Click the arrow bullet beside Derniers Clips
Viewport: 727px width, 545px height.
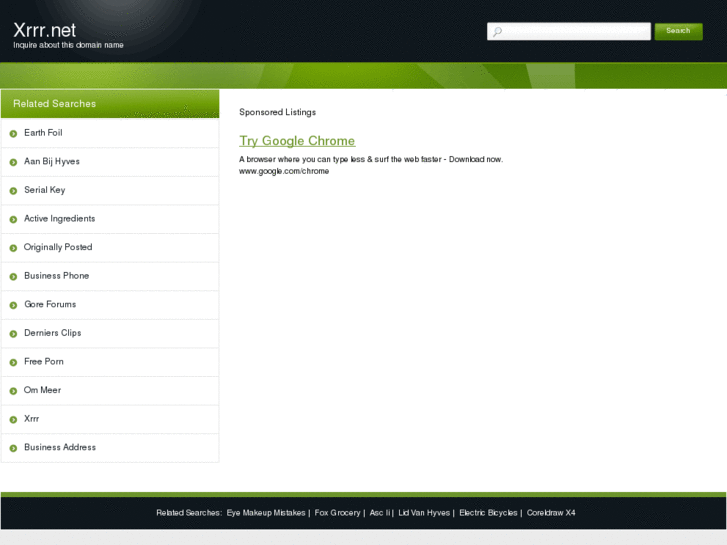[13, 334]
